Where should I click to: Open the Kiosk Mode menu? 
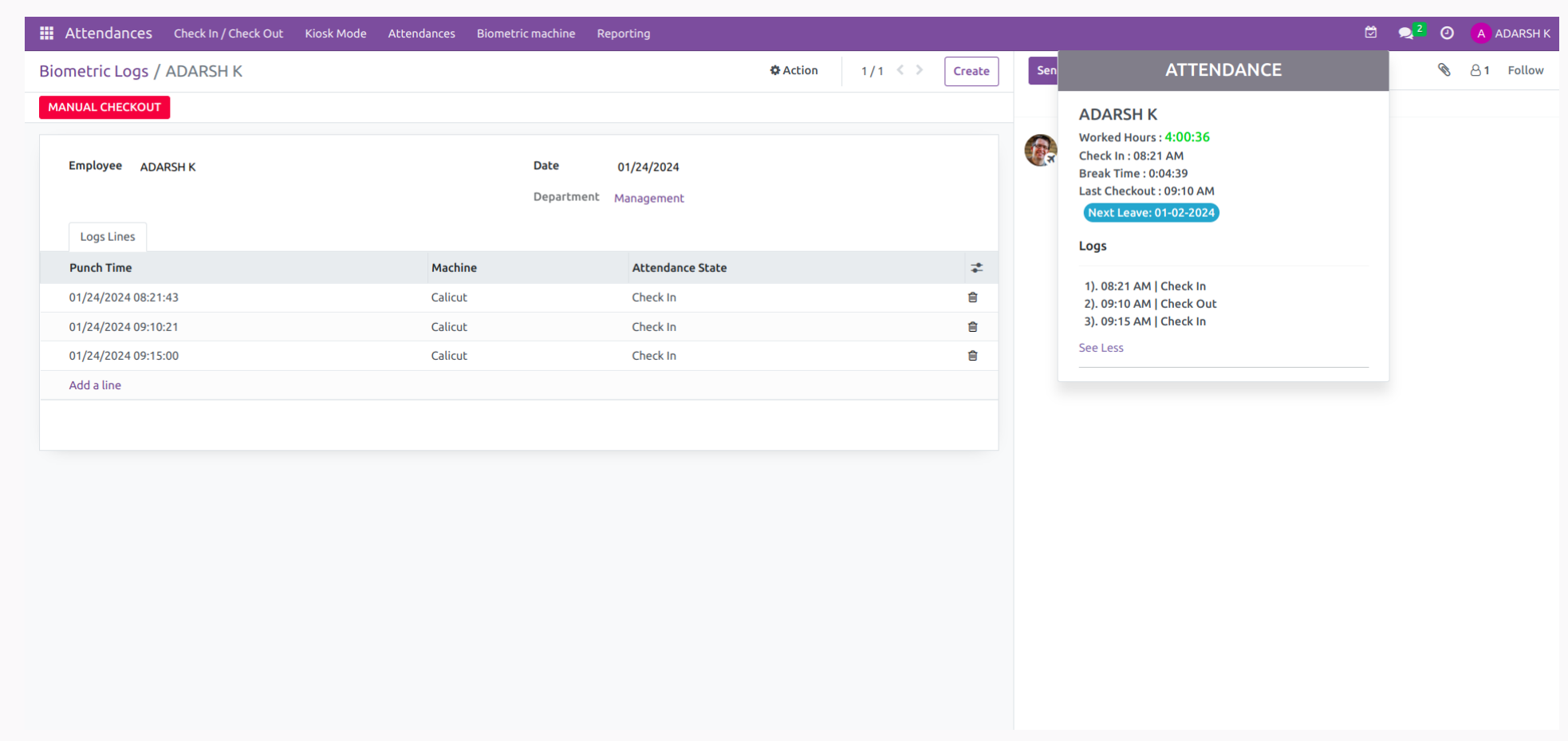click(336, 34)
